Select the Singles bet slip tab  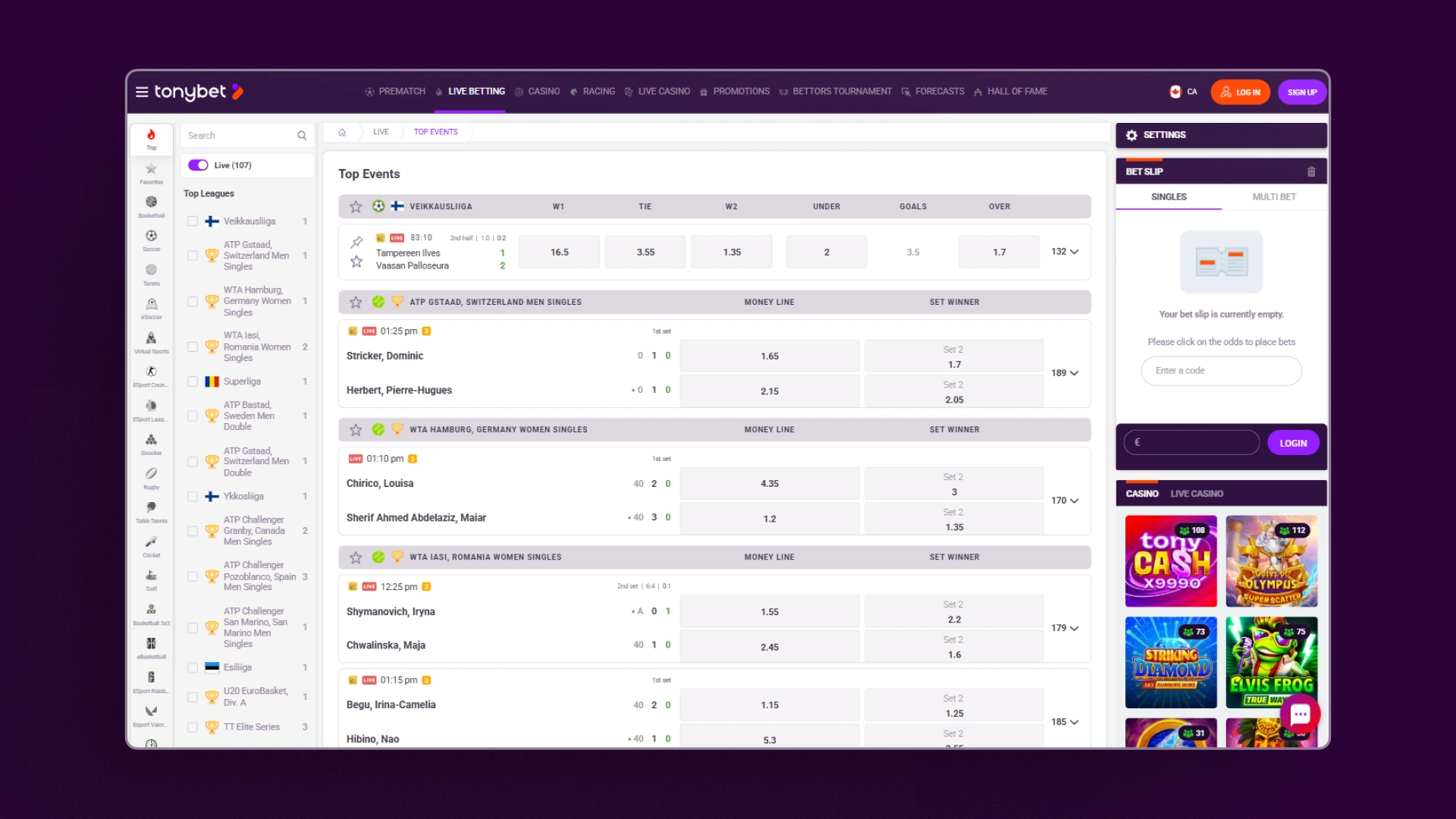coord(1169,197)
